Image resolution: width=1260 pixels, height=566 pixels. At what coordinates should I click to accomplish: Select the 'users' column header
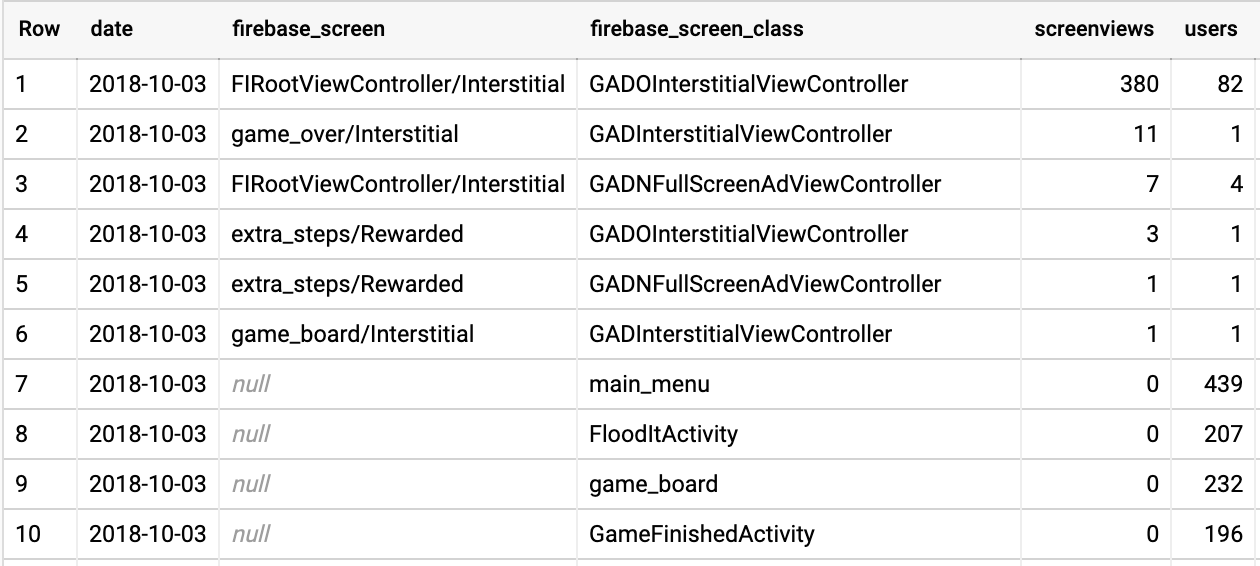click(x=1211, y=29)
